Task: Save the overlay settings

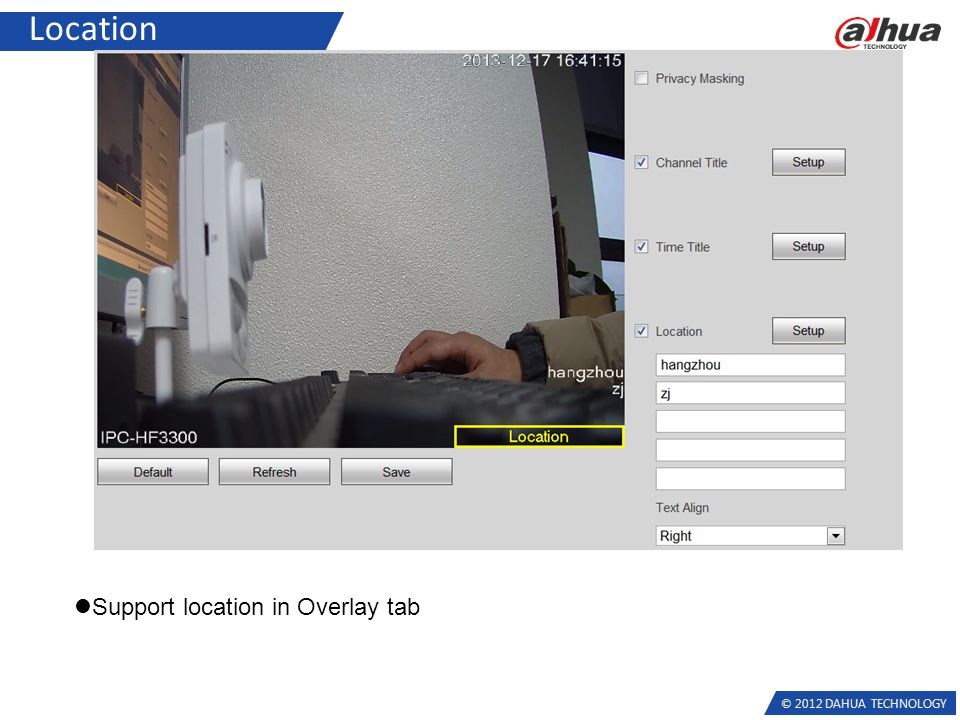Action: [396, 472]
